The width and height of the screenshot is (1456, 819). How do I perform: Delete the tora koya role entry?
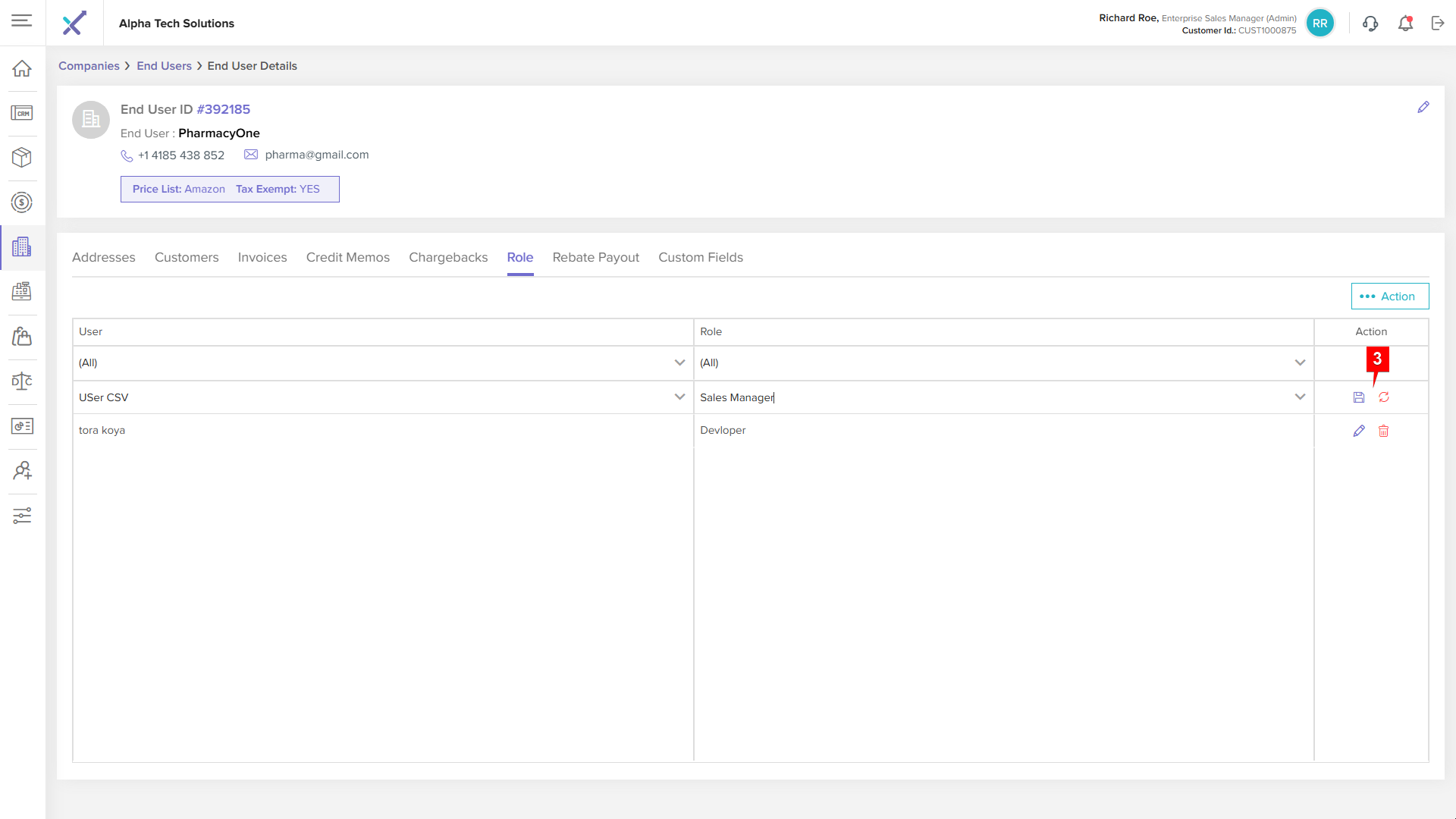[1384, 431]
